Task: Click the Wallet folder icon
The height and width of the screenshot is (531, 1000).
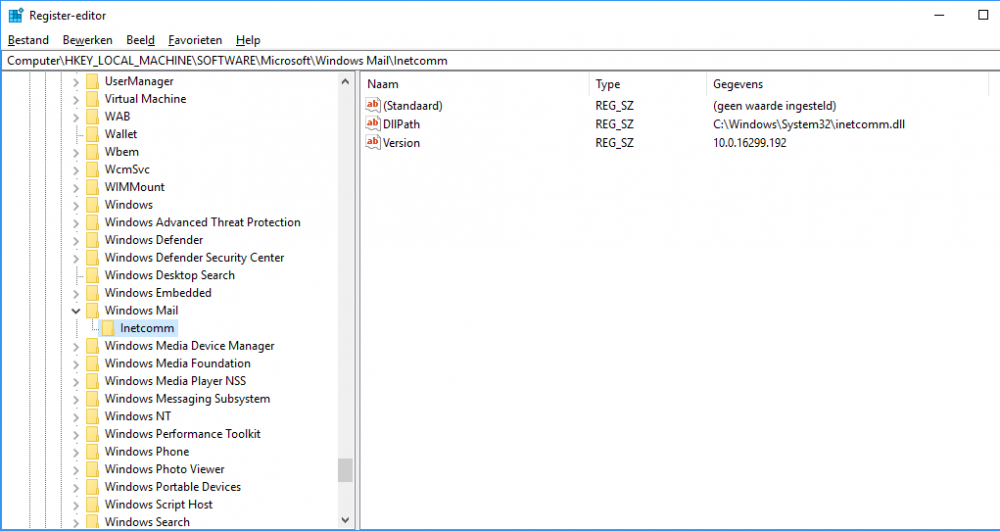Action: tap(92, 134)
